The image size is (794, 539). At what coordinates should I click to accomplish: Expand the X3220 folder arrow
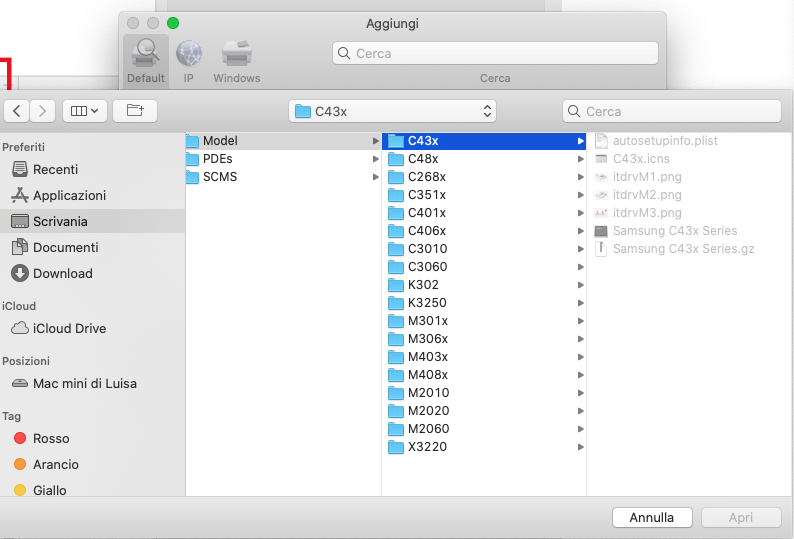(x=580, y=447)
